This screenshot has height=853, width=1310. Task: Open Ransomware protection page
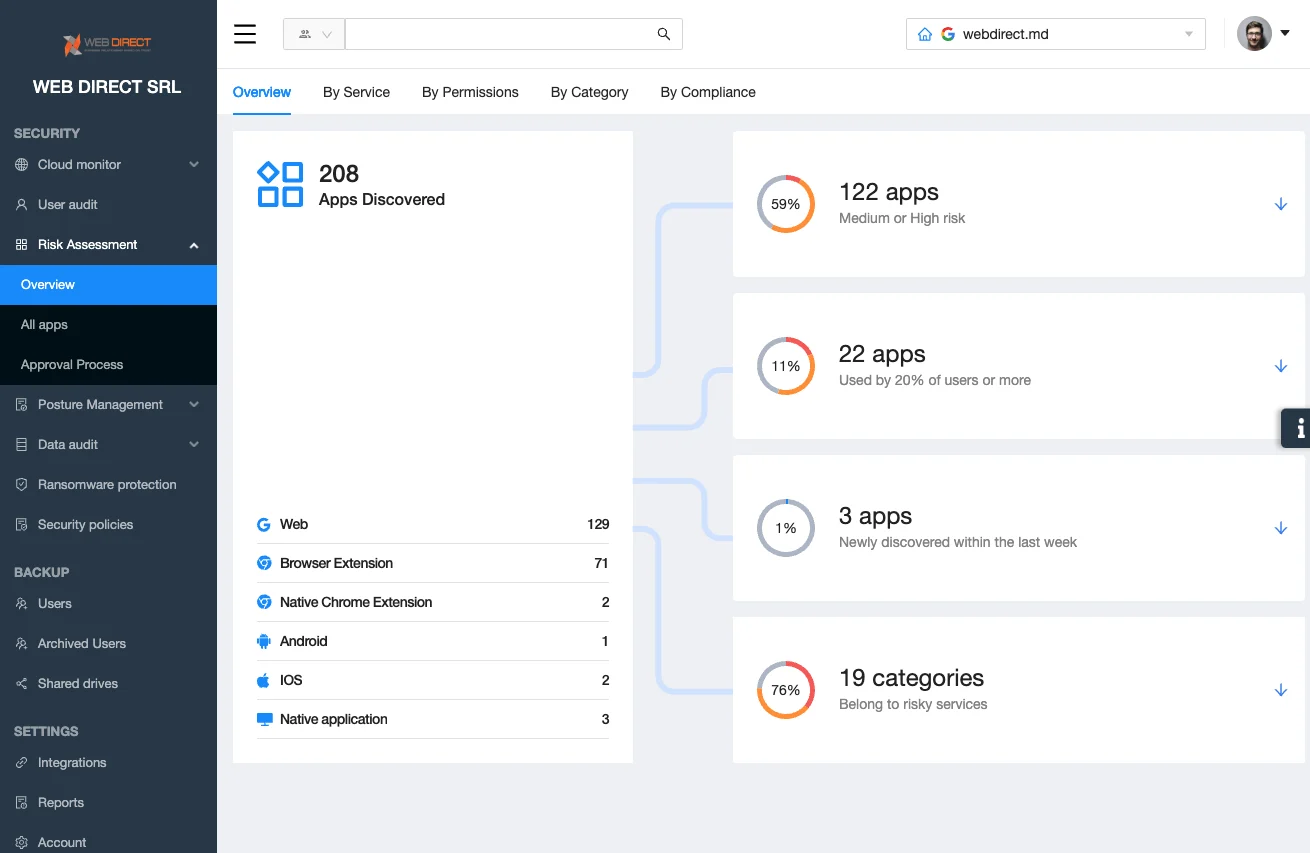108,485
